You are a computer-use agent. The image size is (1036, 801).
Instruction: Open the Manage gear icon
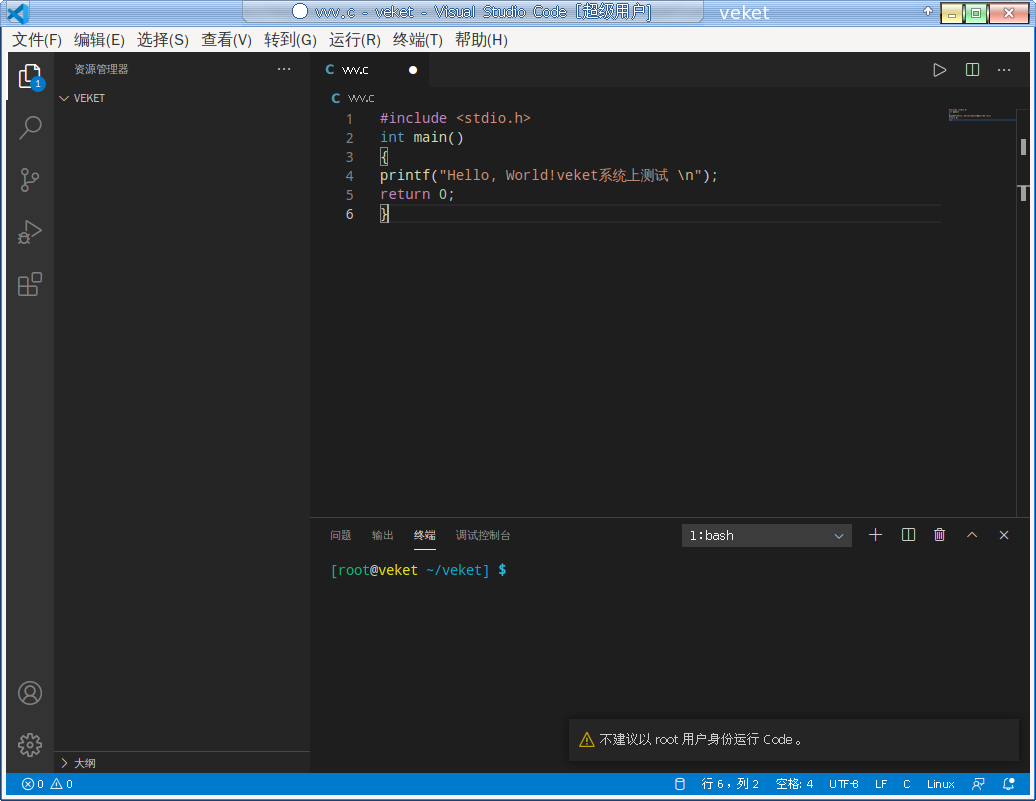tap(30, 745)
